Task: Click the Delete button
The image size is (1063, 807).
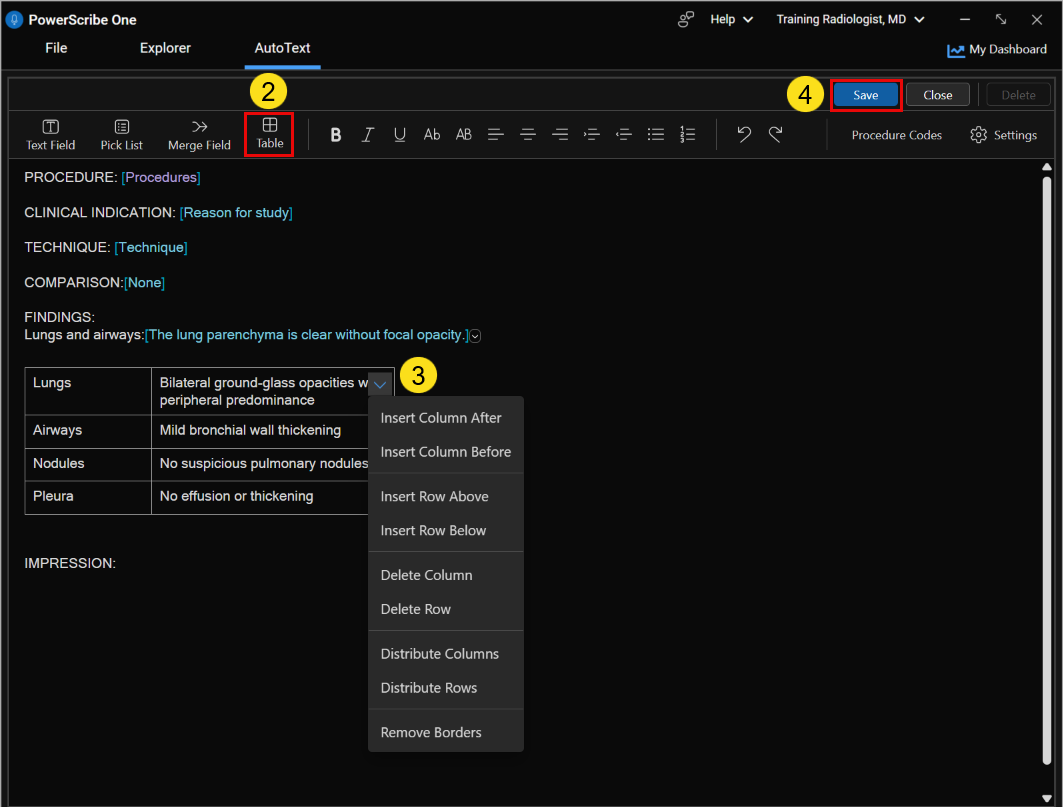Action: pos(1018,95)
